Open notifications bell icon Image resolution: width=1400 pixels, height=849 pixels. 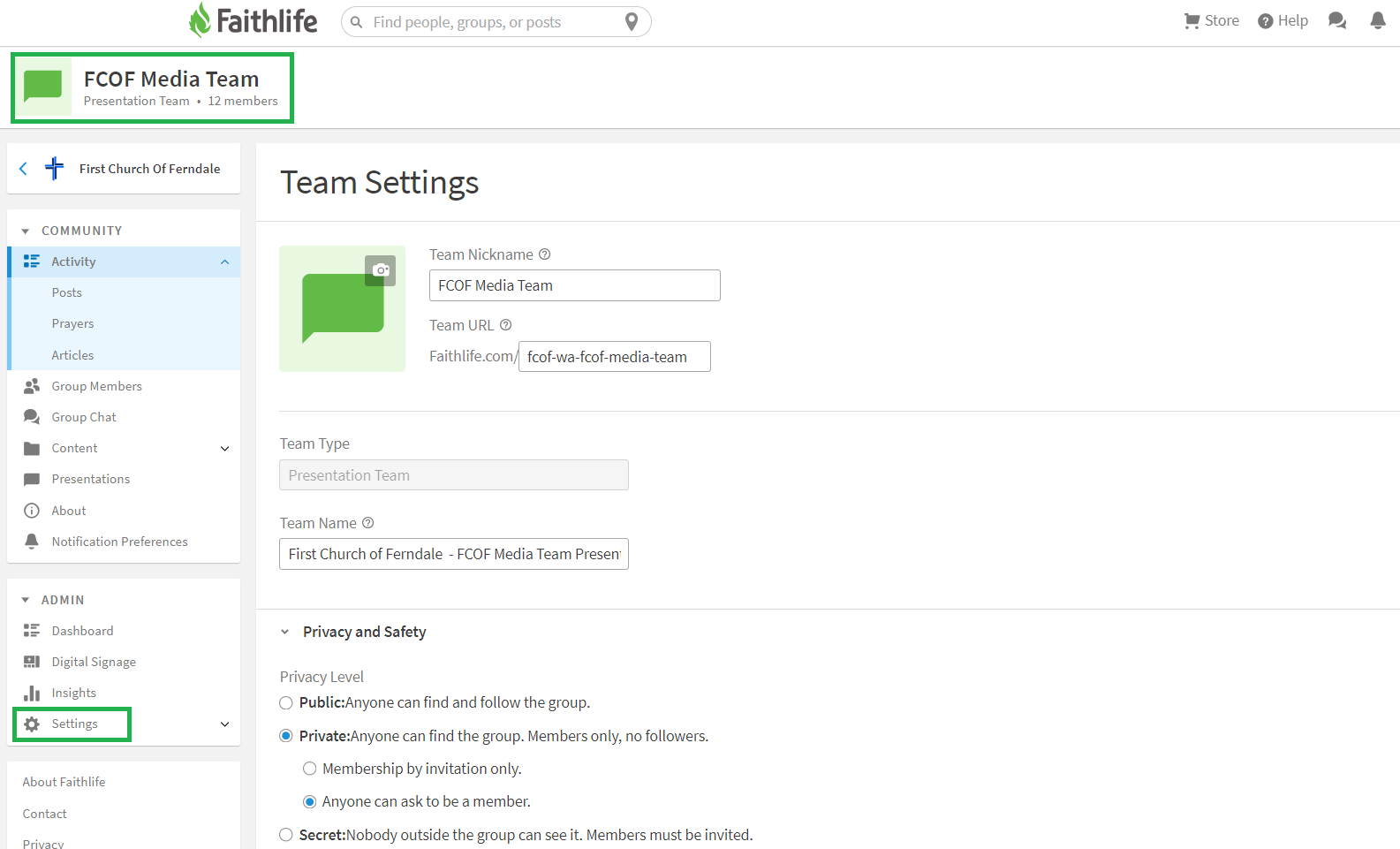coord(1378,20)
